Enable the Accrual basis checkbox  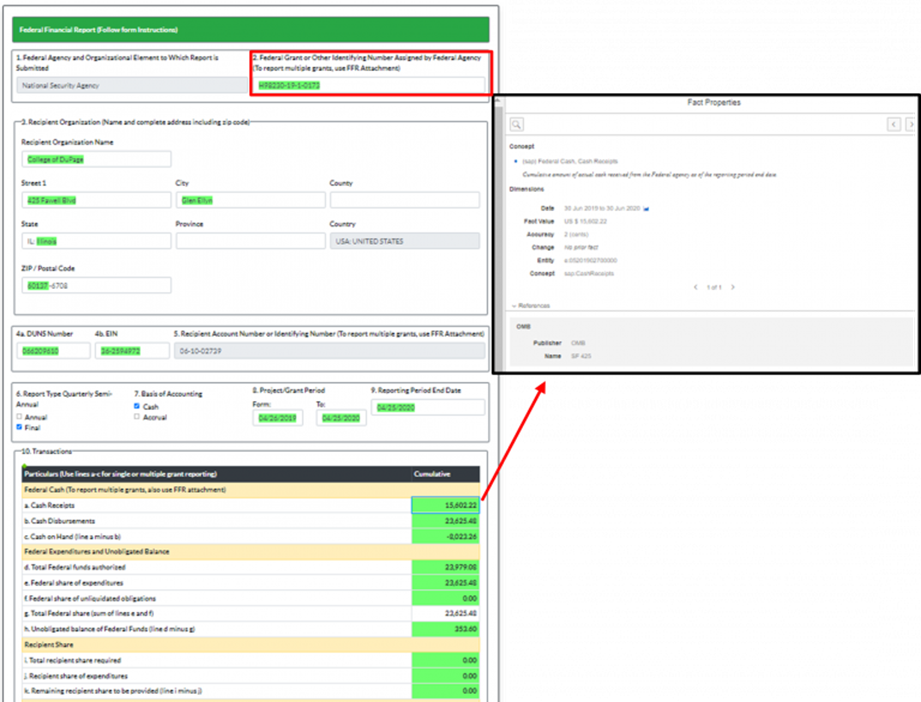[137, 417]
